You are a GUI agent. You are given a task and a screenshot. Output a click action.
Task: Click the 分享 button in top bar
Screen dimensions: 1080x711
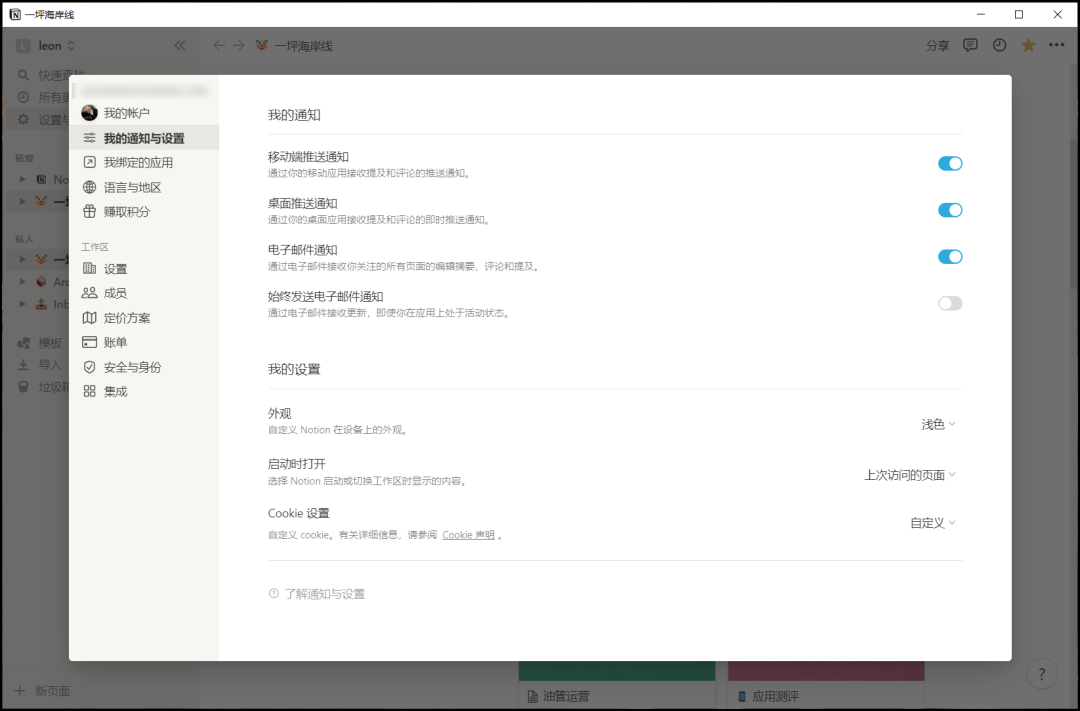coord(937,45)
